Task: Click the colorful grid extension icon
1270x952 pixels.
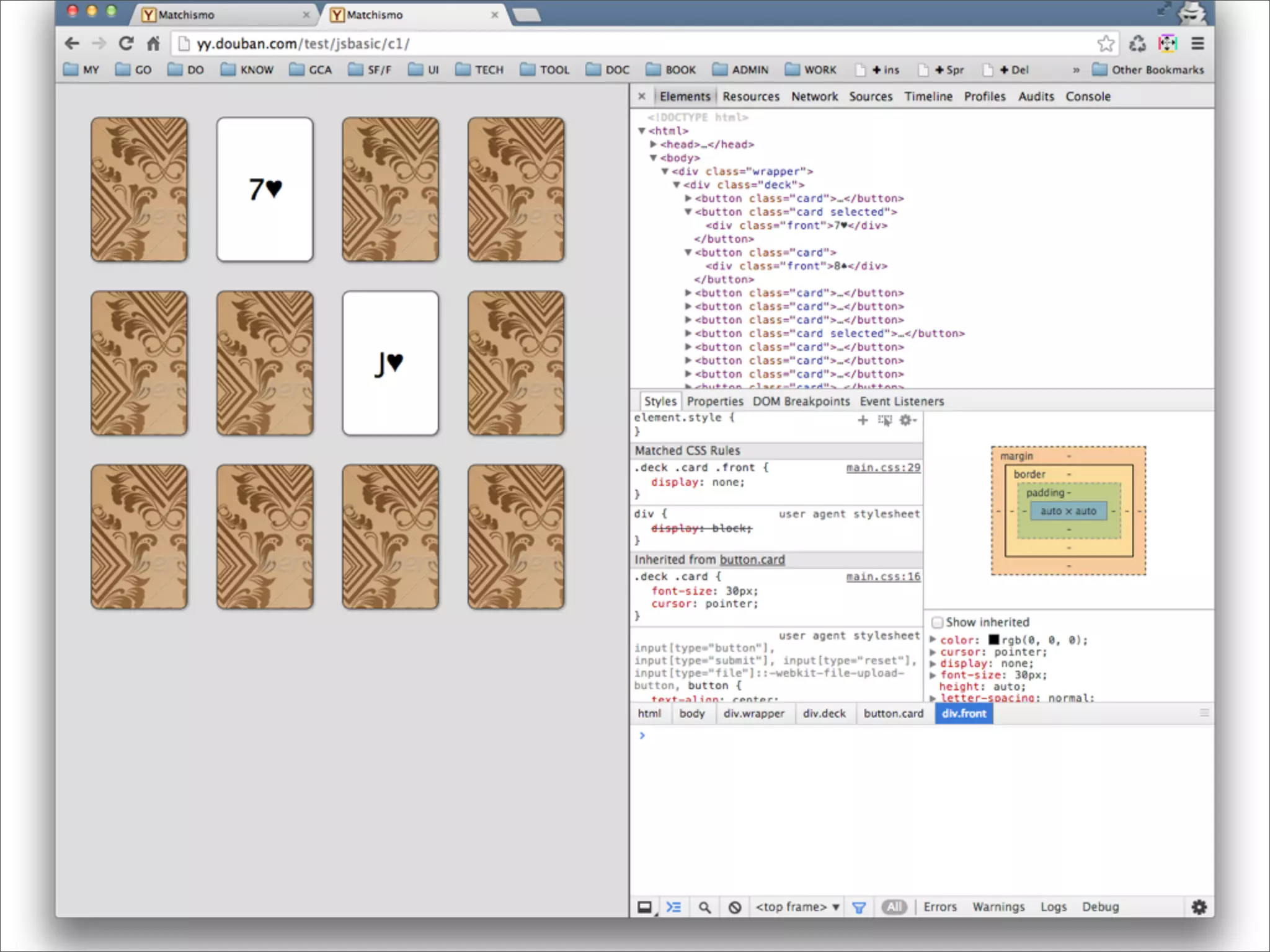Action: 1168,43
